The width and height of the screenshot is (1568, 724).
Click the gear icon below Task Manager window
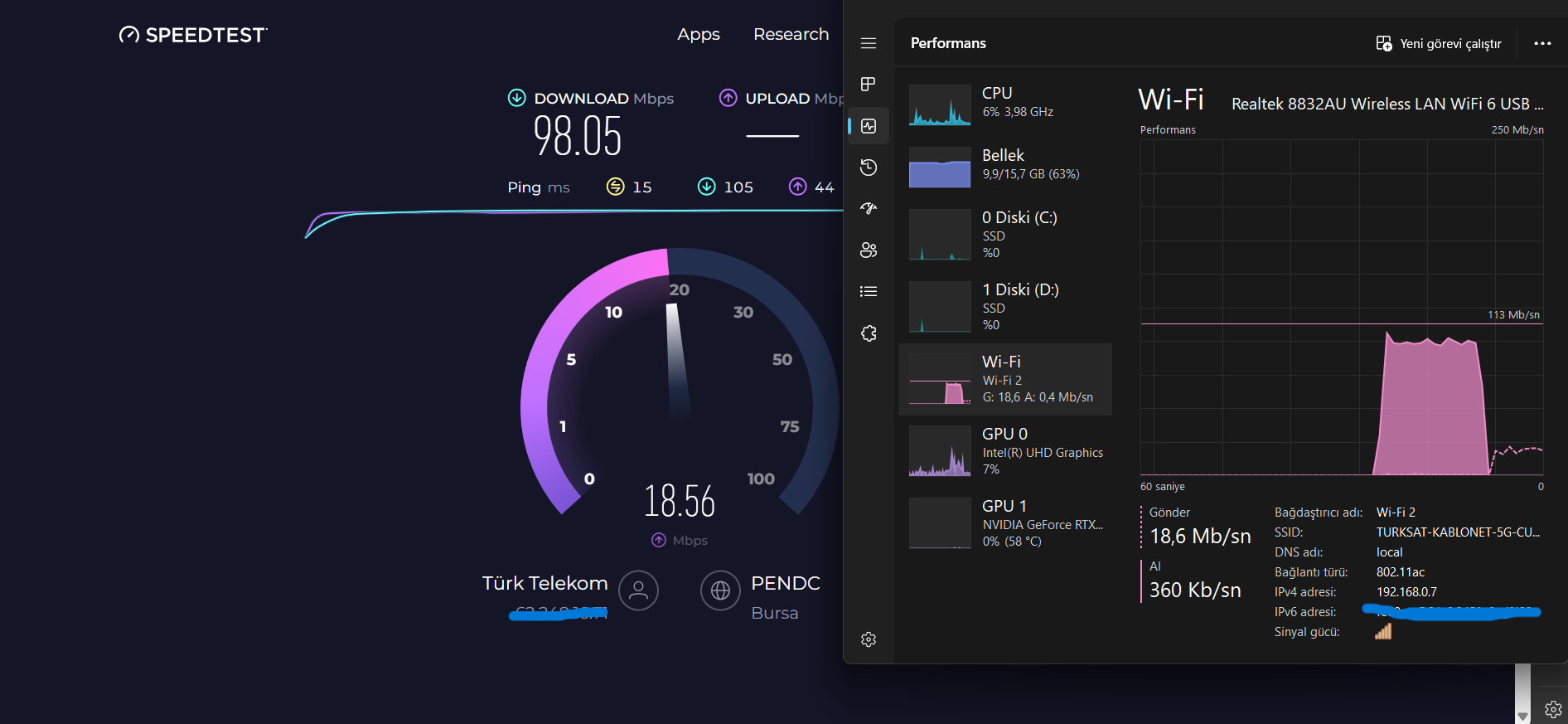[x=1553, y=710]
